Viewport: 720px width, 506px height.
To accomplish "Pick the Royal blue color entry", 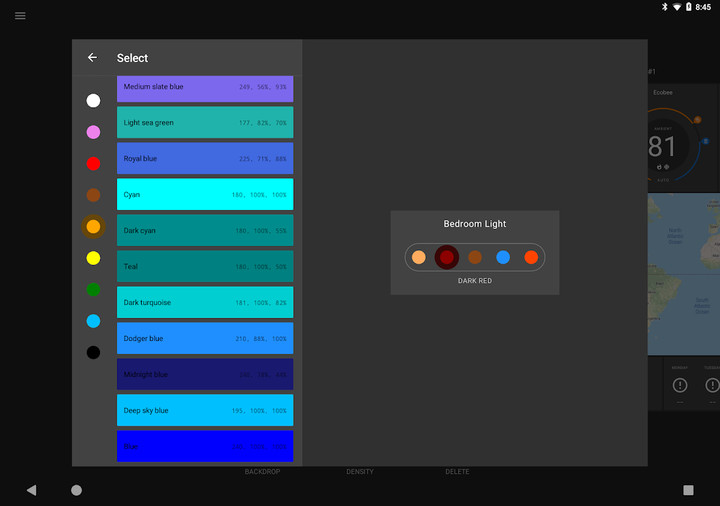I will [205, 159].
